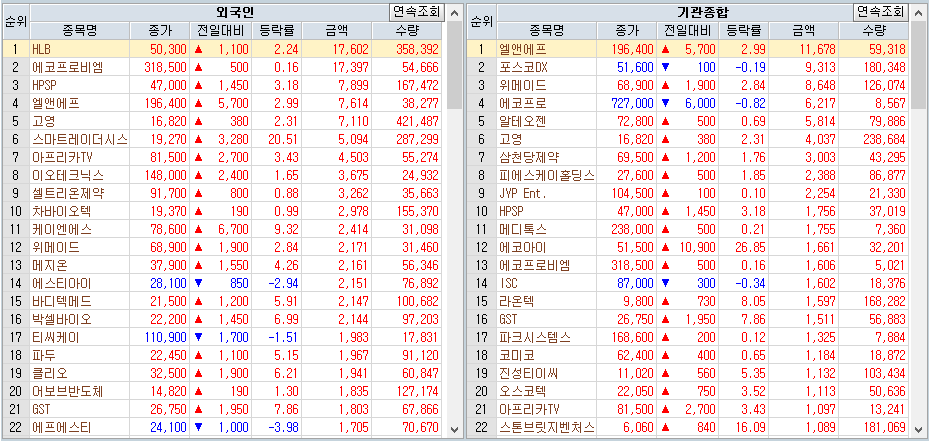The image size is (929, 441).
Task: Select 메디톡스 stock name
Action: tap(523, 229)
